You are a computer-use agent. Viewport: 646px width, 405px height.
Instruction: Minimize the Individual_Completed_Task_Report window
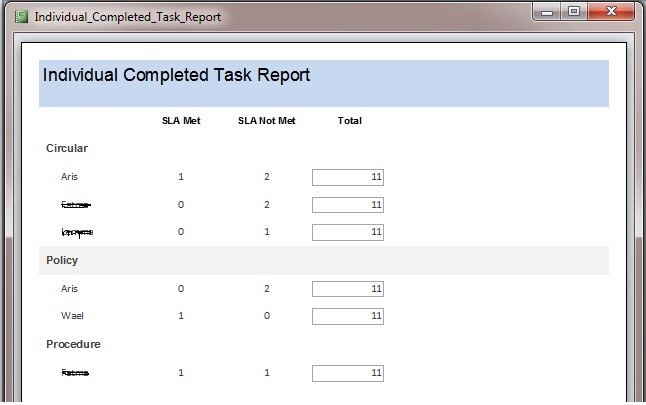pos(547,12)
